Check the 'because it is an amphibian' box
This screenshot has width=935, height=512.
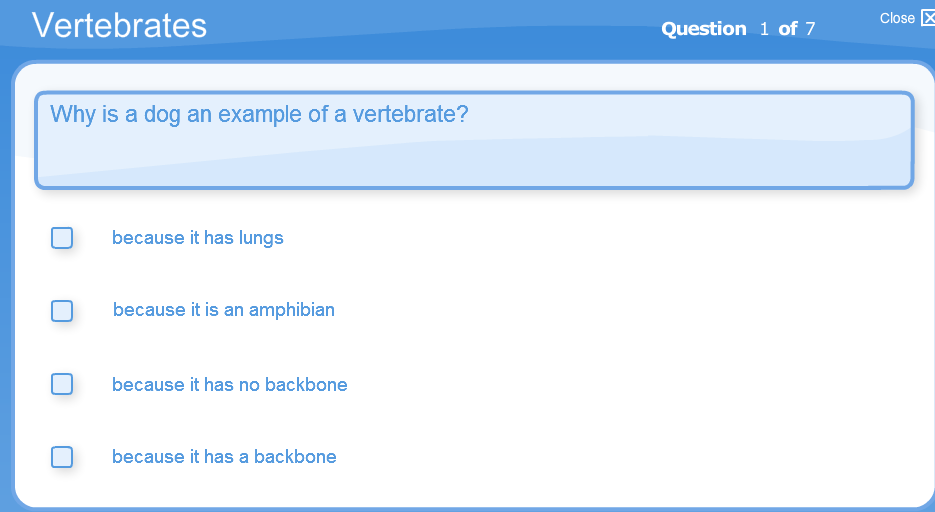click(62, 311)
